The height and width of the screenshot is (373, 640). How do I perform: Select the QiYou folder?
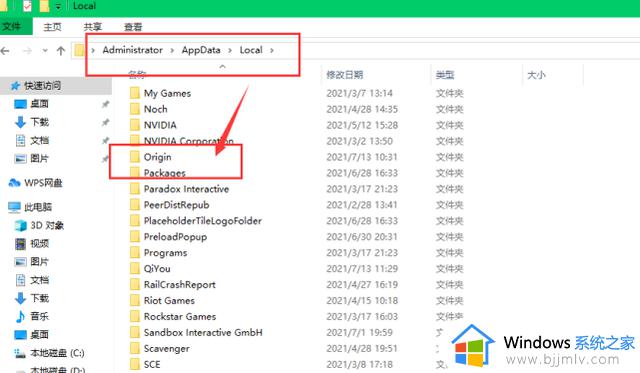(157, 269)
